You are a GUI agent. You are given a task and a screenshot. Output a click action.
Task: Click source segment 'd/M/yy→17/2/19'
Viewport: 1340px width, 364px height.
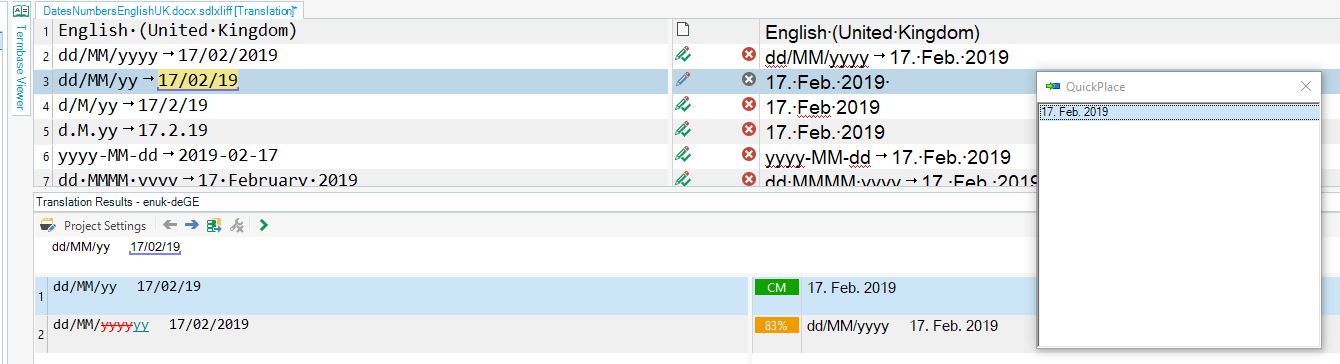133,106
